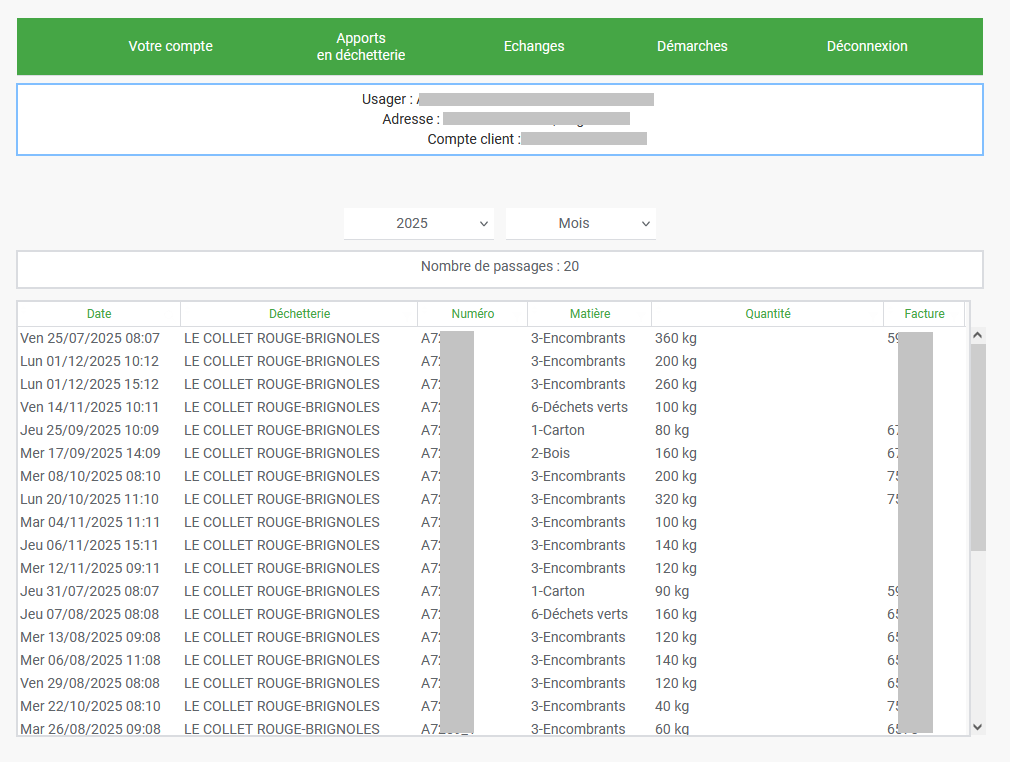Open the Mois month dropdown
Viewport: 1010px width, 762px height.
[581, 224]
